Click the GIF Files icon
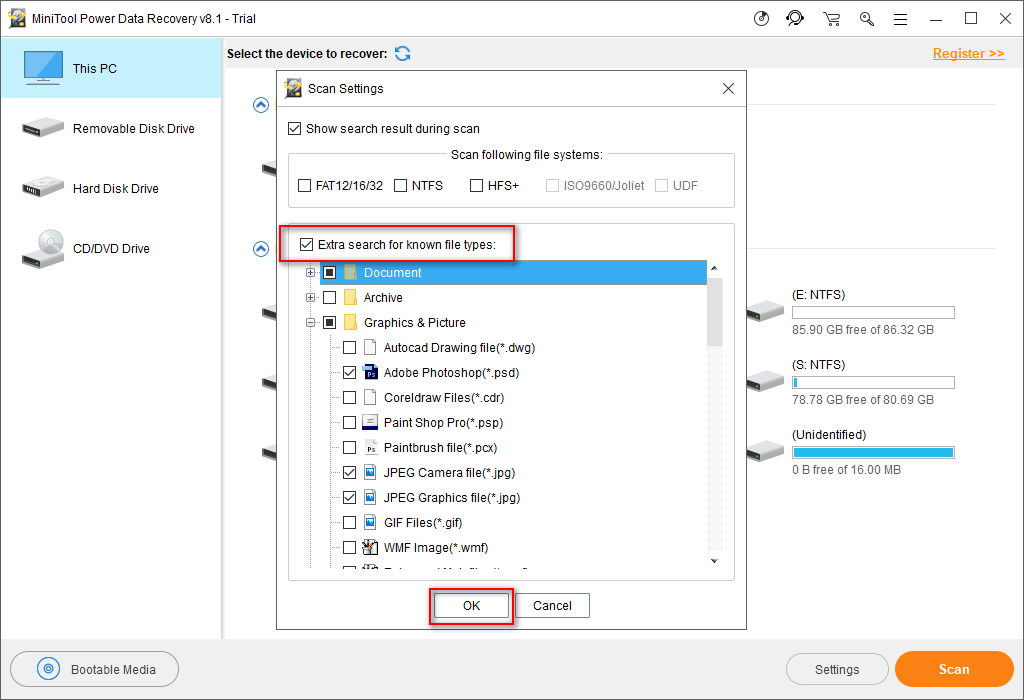Viewport: 1024px width, 700px height. pyautogui.click(x=370, y=522)
